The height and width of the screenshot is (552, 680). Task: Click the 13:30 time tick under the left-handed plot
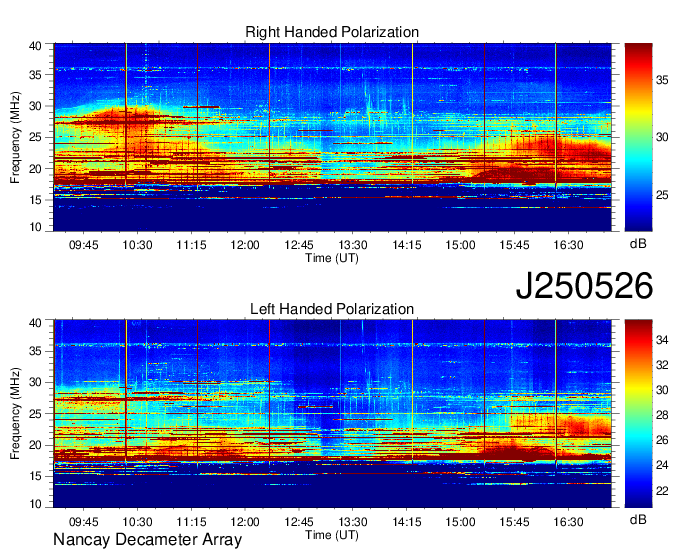pos(353,521)
